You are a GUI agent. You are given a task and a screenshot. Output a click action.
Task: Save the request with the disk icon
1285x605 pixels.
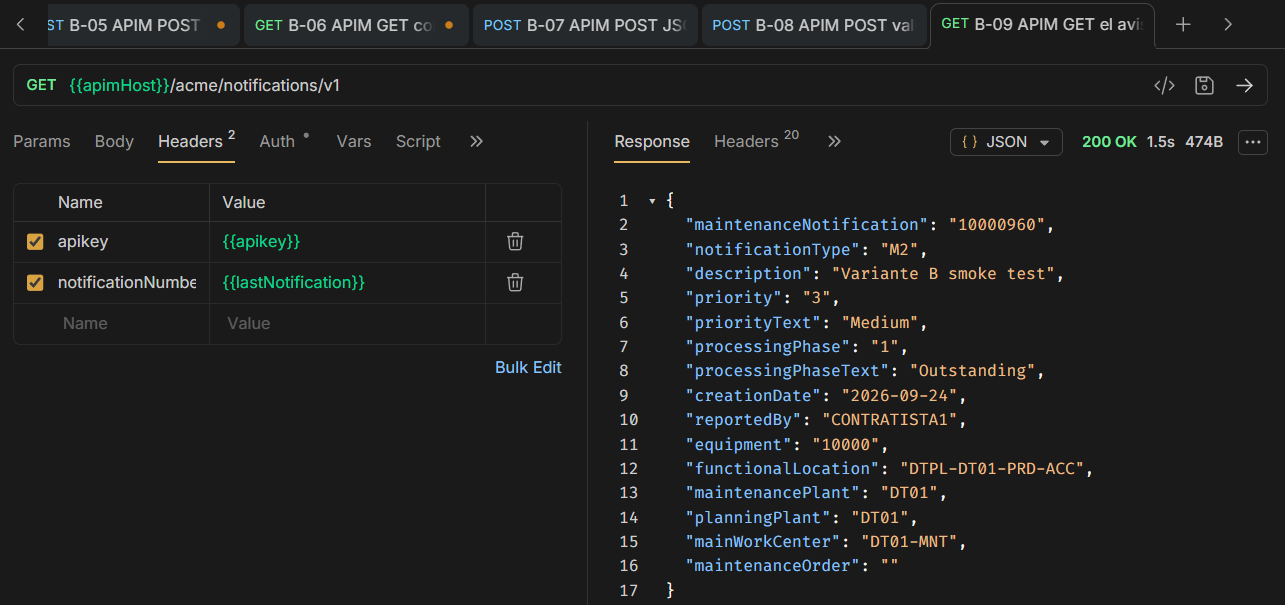[1204, 85]
